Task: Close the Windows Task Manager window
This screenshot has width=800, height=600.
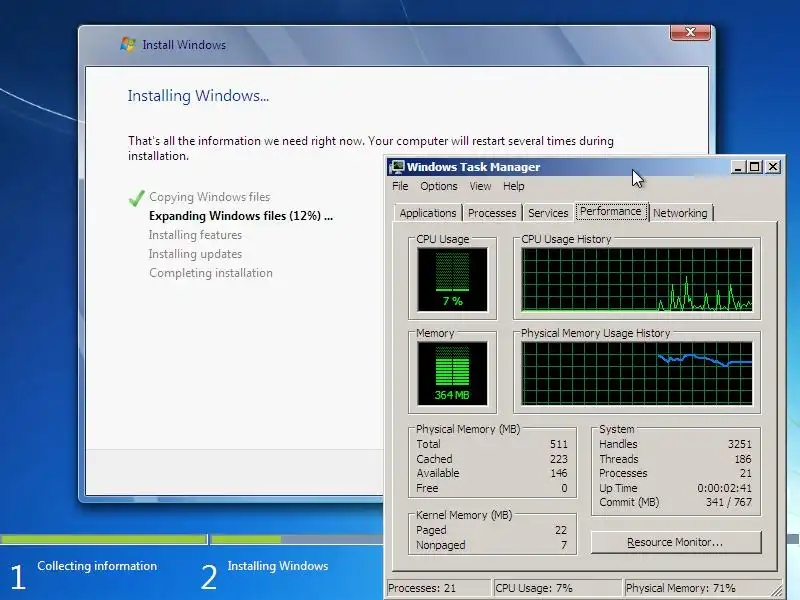Action: tap(773, 167)
